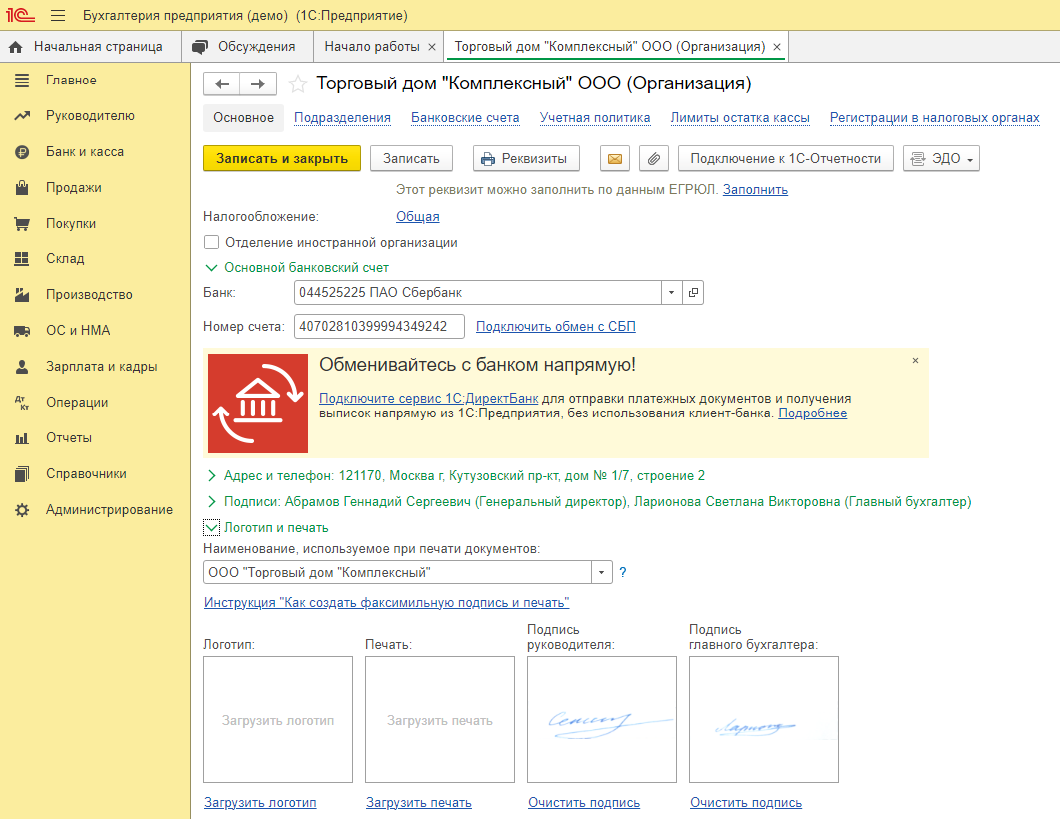The height and width of the screenshot is (819, 1060).
Task: Open Продажи shopping bag icon
Action: point(22,188)
